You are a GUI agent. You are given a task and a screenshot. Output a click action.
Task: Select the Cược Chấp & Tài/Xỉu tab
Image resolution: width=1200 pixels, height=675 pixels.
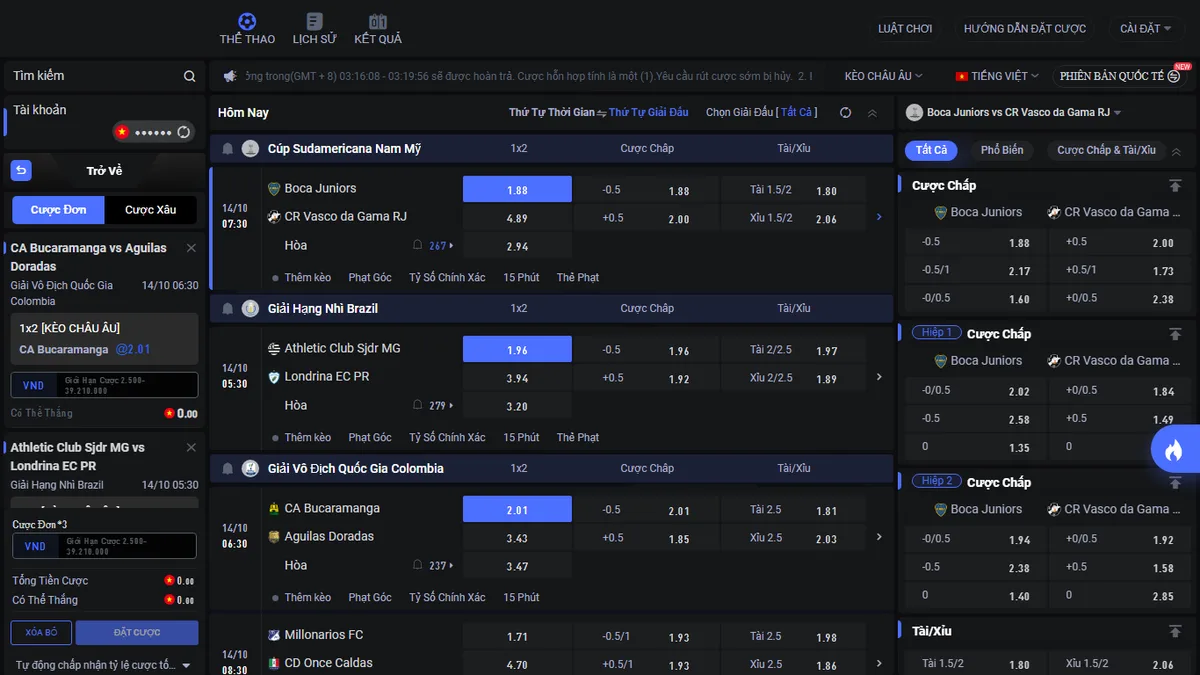click(x=1106, y=150)
